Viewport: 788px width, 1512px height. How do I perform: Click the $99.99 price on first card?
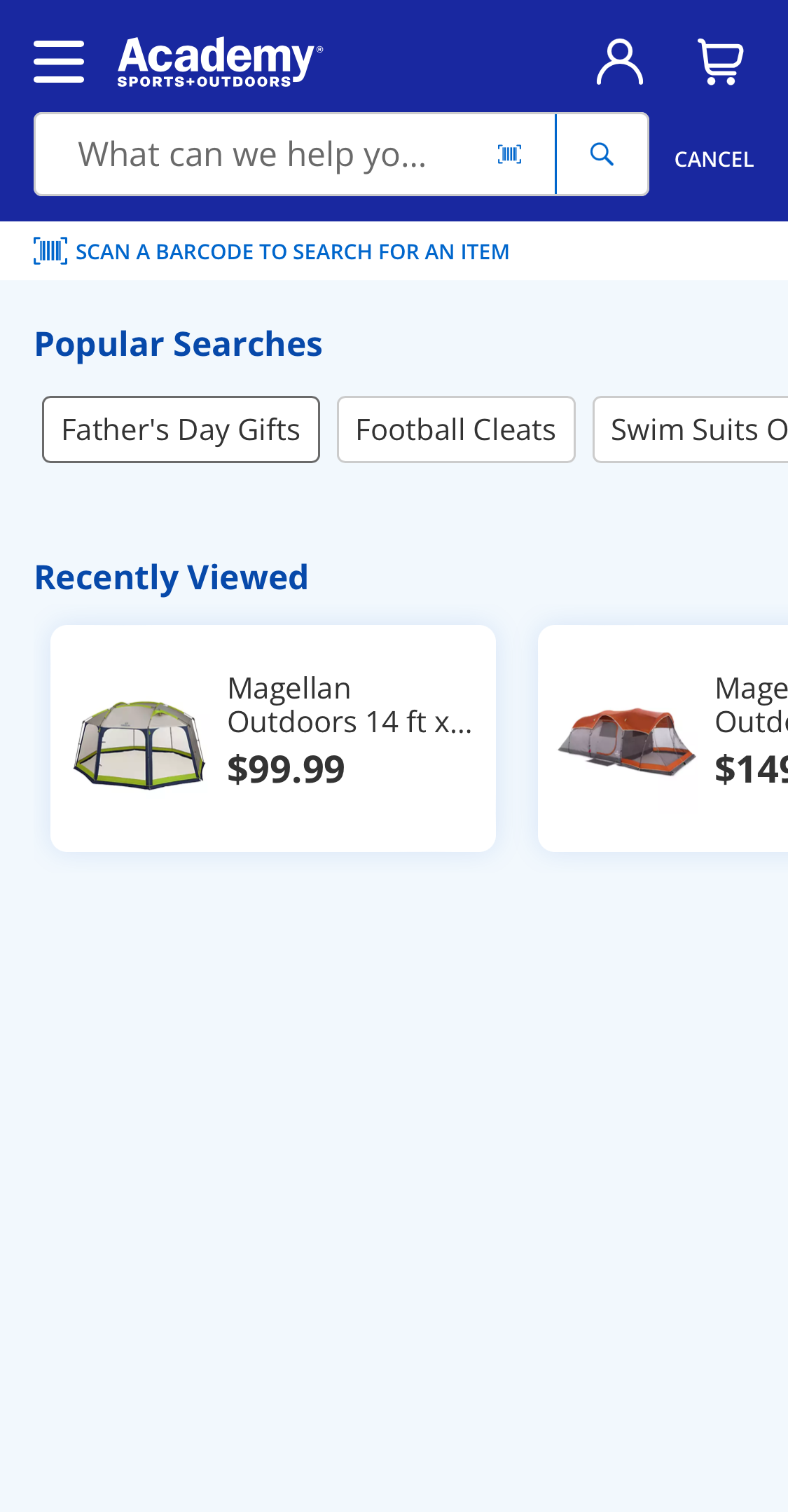(286, 769)
